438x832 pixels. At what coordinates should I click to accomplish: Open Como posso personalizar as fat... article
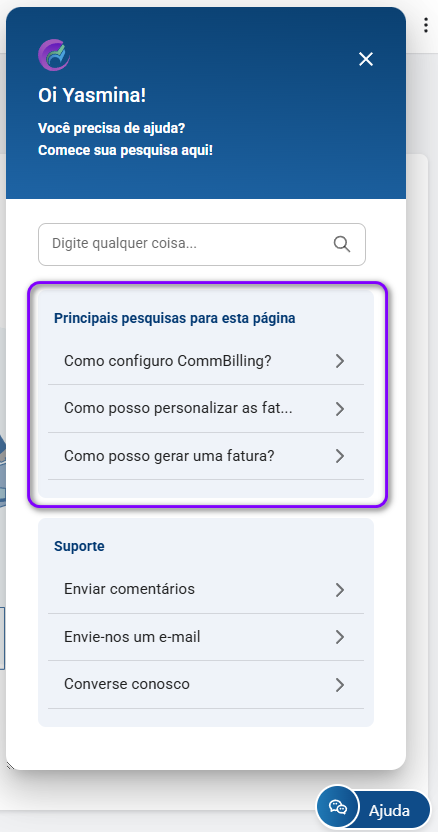(206, 409)
